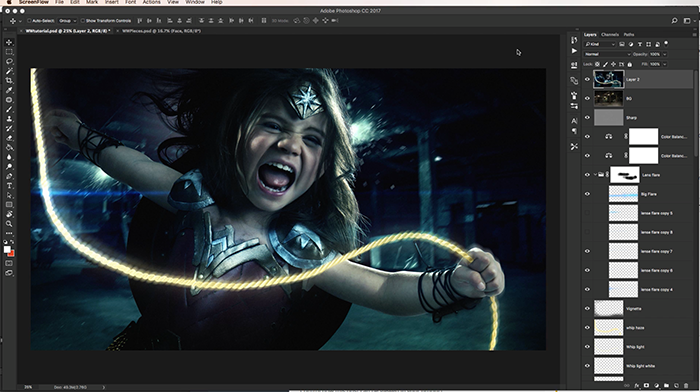Enable the Show Transform Controls checkbox
The image size is (700, 392).
pyautogui.click(x=83, y=21)
